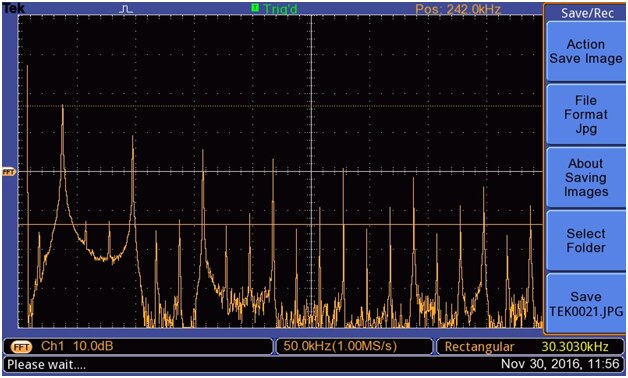Save the image as TEK0021.JPG

click(586, 304)
